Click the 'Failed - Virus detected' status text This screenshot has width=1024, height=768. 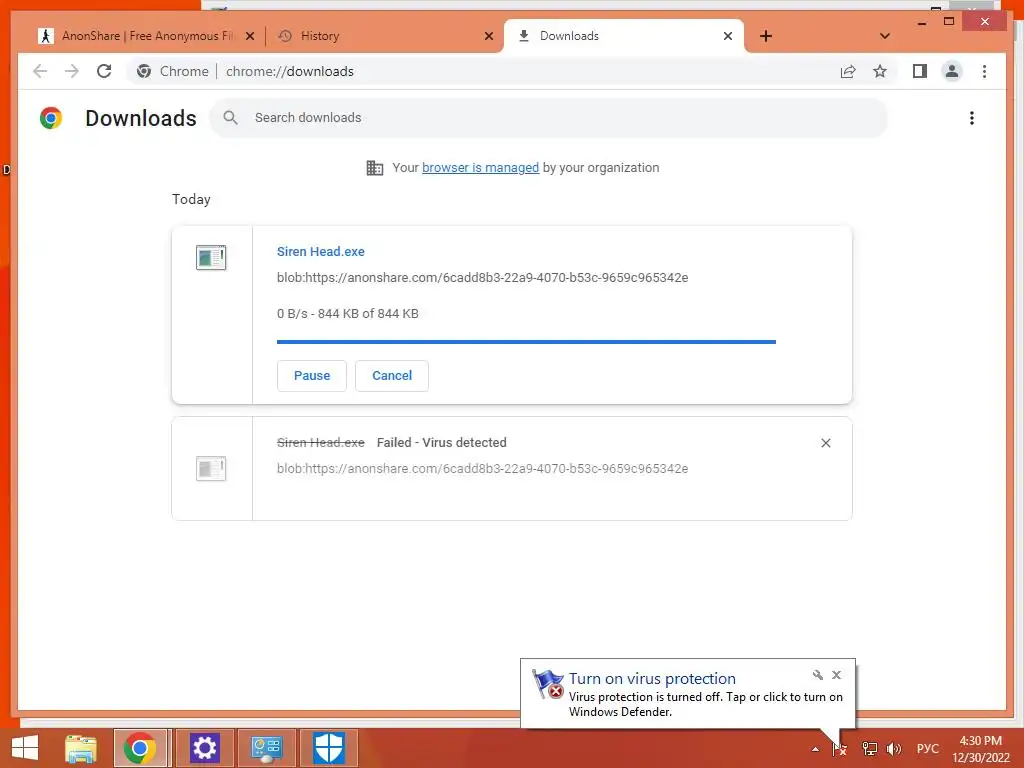tap(441, 443)
